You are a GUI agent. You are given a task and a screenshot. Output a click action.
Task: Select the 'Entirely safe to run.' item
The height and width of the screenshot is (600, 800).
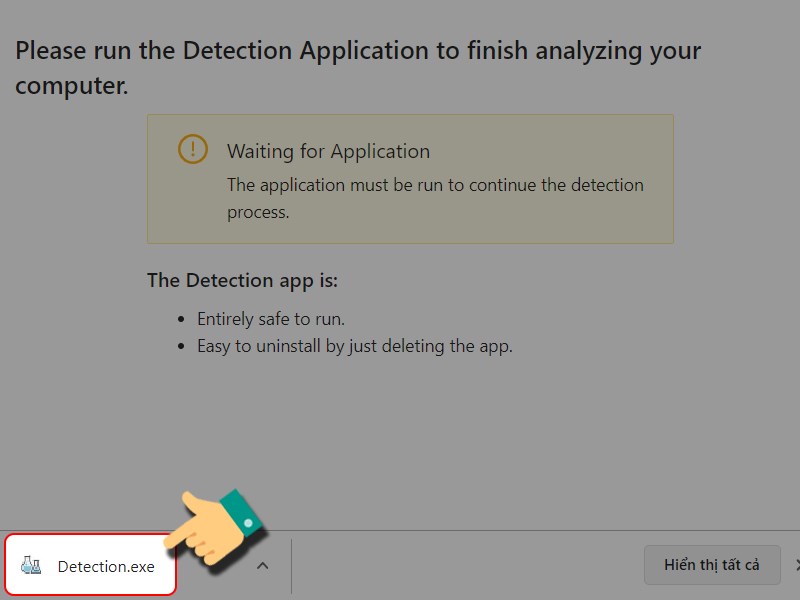point(271,319)
